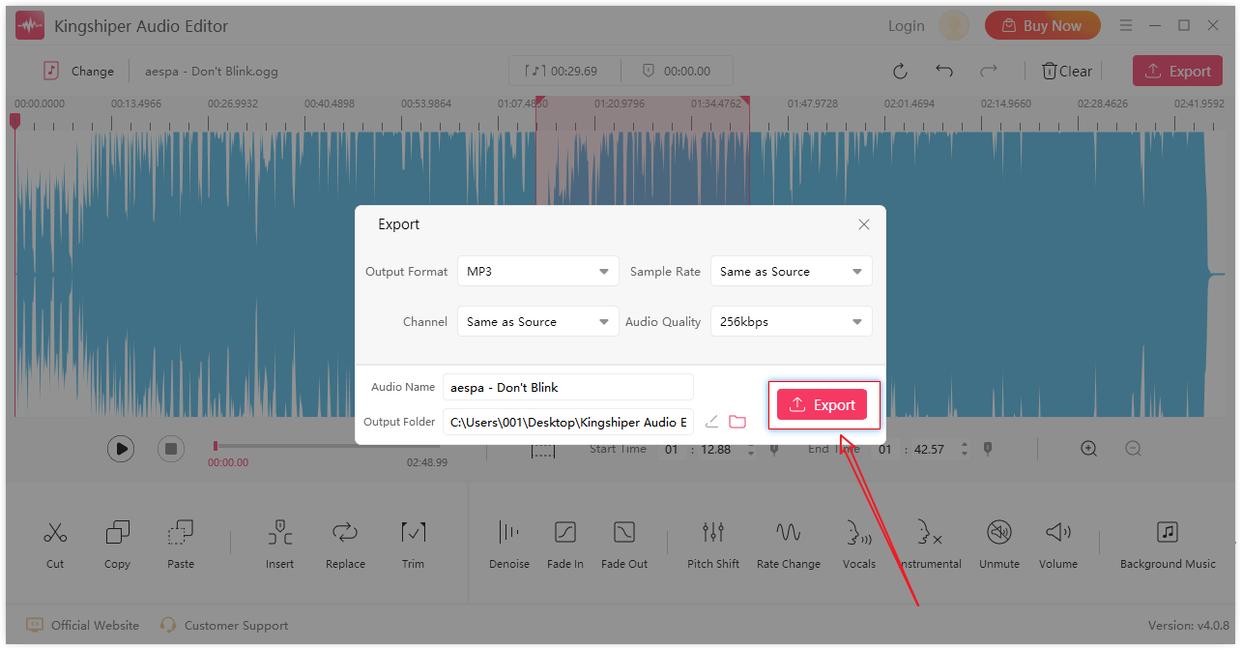Click the Unmute tool icon
The image size is (1242, 650).
[998, 534]
